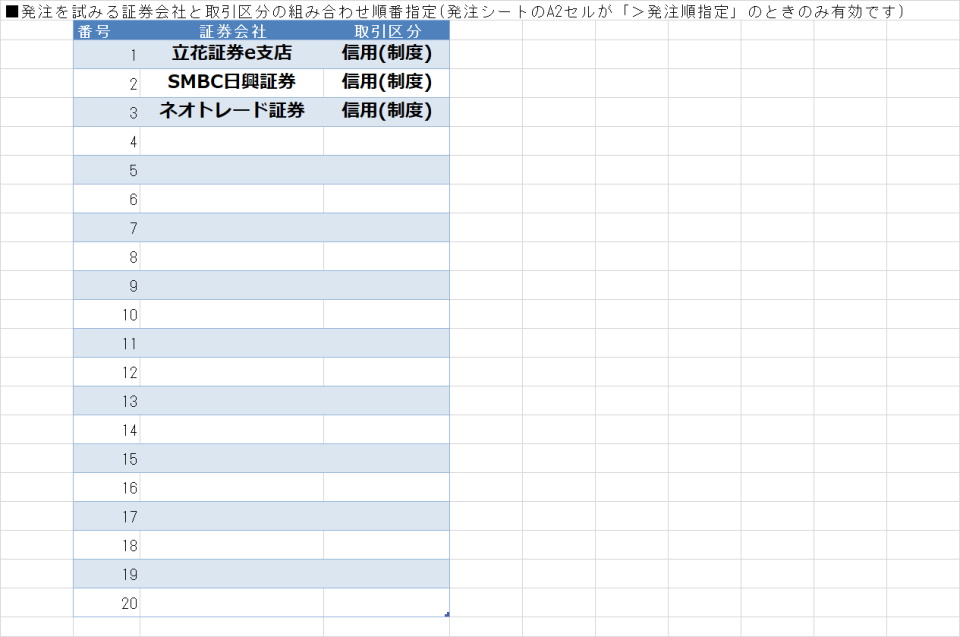
Task: Click the number 14 cell
Action: click(x=107, y=429)
